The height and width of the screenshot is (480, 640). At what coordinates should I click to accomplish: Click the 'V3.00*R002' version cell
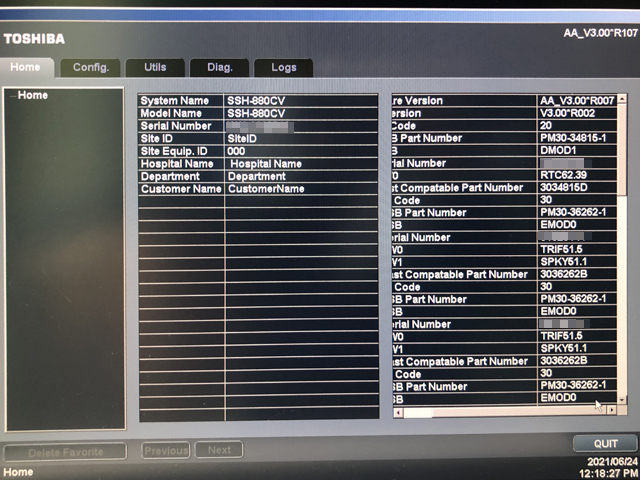(577, 113)
